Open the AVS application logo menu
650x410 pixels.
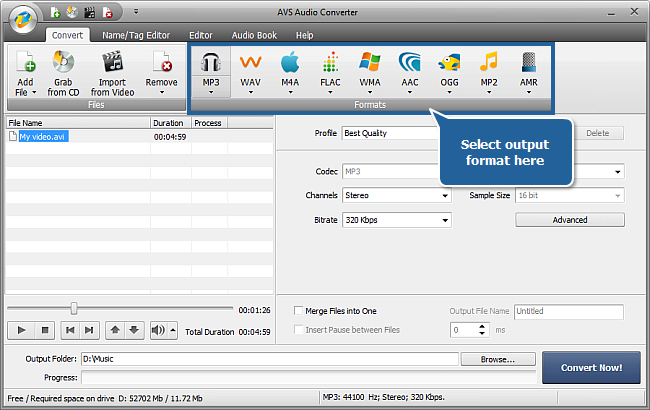pos(23,19)
